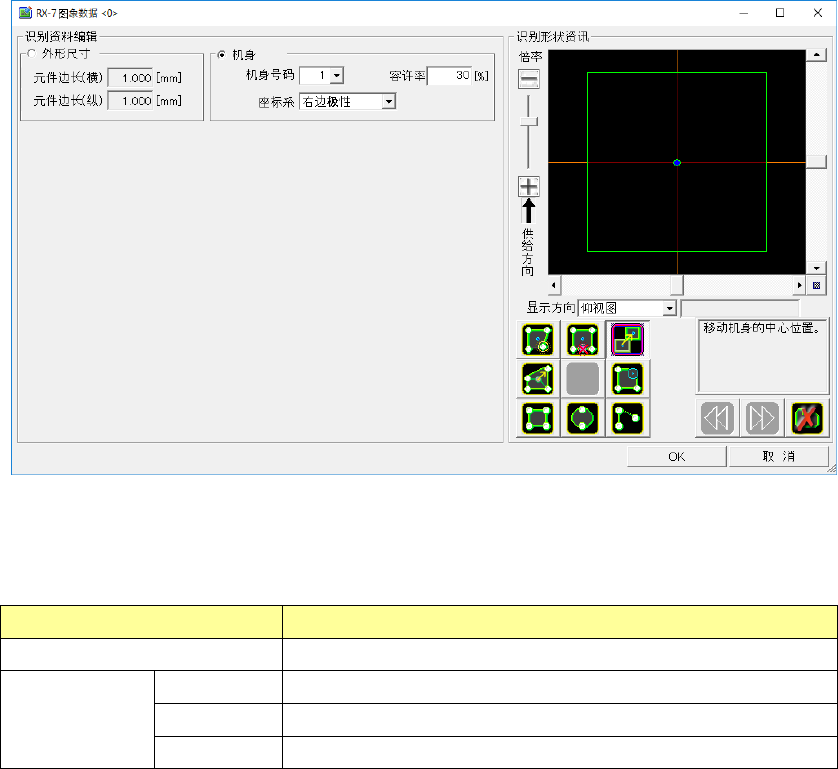The width and height of the screenshot is (838, 769).
Task: Select the 机身 radio button
Action: coord(221,54)
